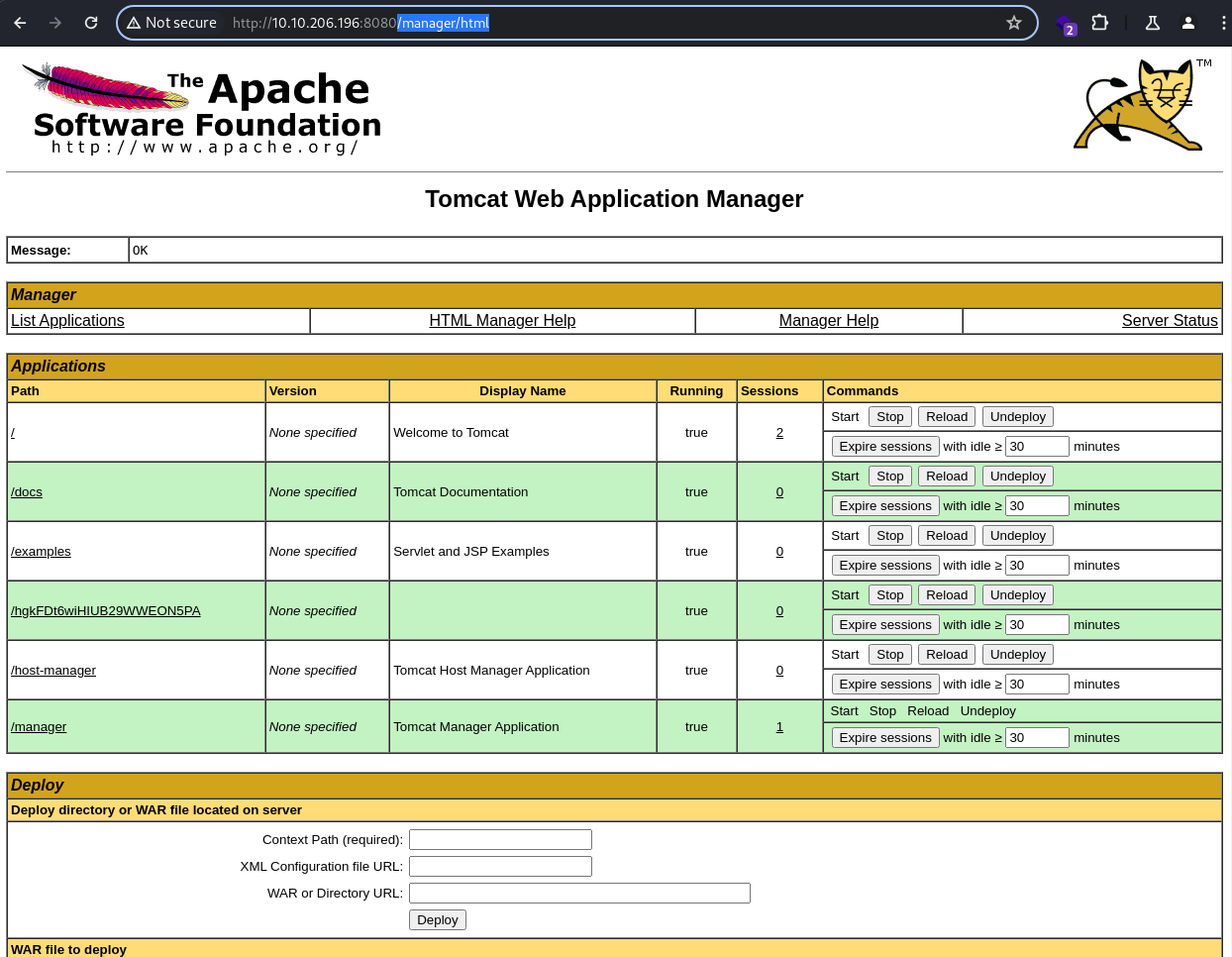Reload the /docs application
This screenshot has height=957, width=1232.
pos(947,477)
